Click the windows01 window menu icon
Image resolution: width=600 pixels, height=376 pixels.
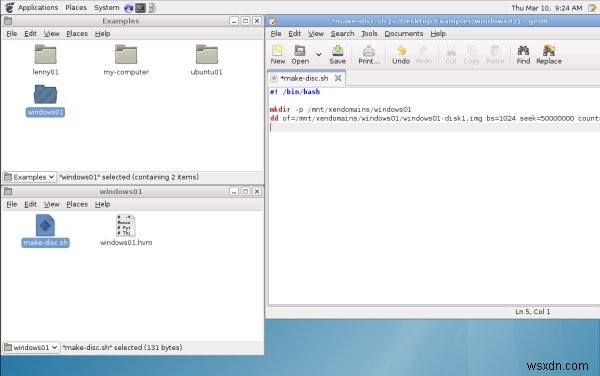coord(8,191)
